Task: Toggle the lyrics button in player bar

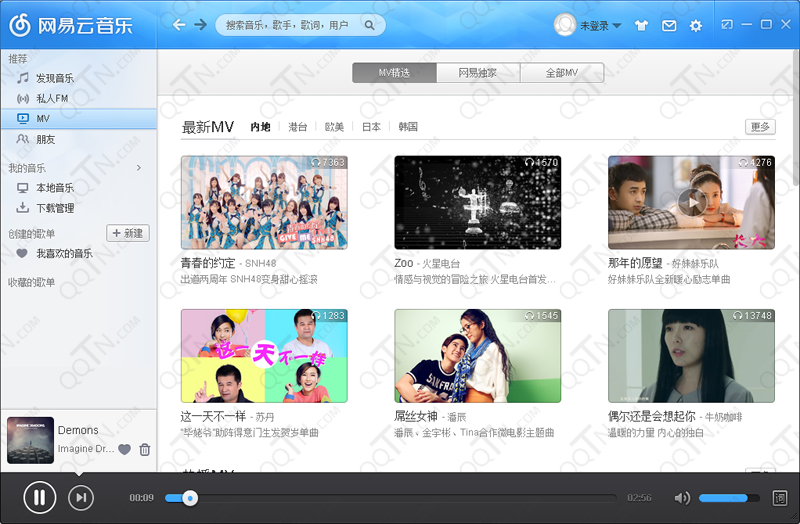Action: pyautogui.click(x=780, y=498)
